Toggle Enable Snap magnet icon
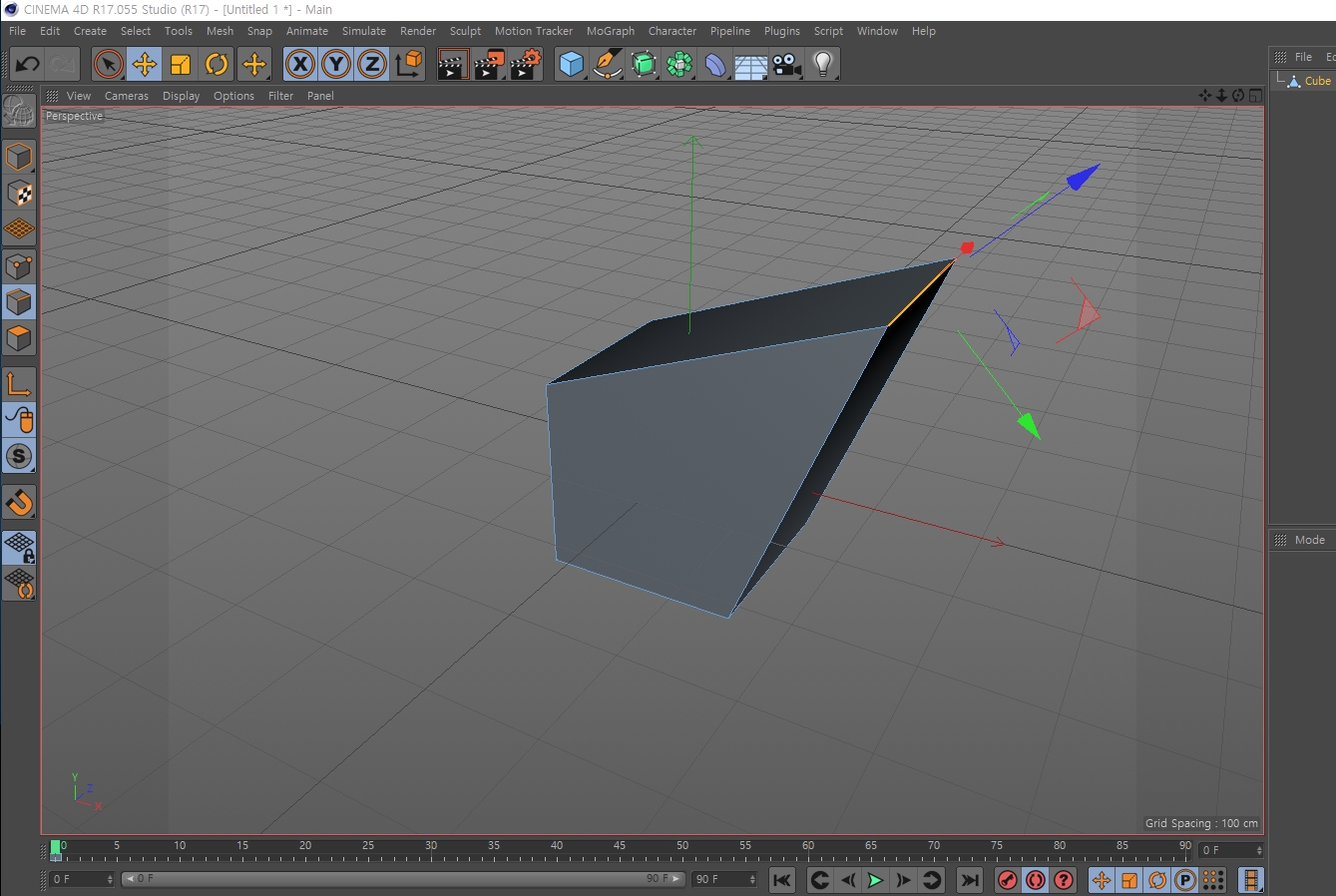Image resolution: width=1336 pixels, height=896 pixels. coord(19,502)
